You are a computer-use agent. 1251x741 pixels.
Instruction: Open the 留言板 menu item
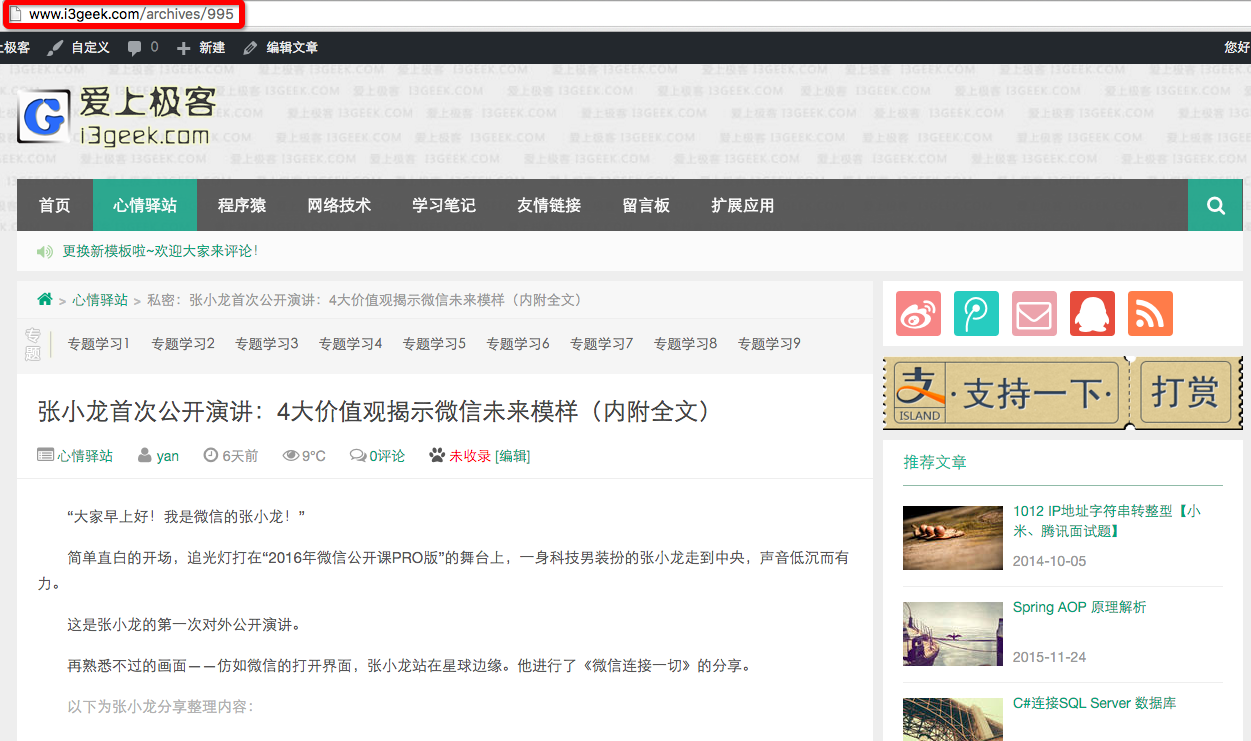pos(646,205)
